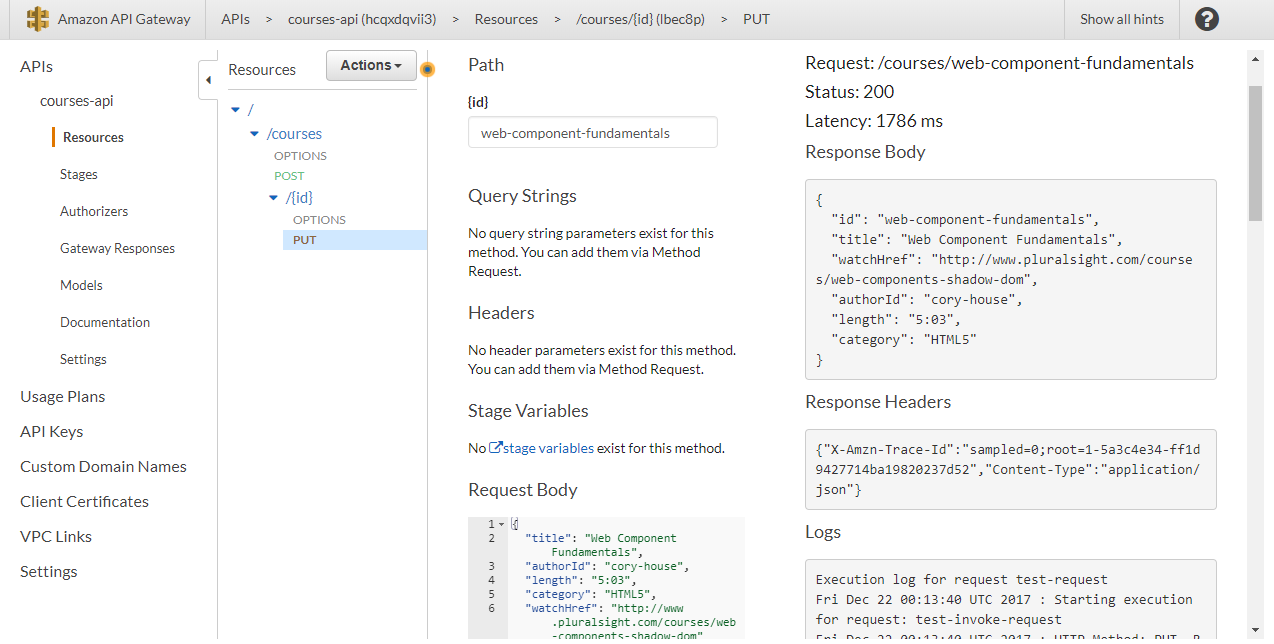Collapse the /courses resource arrow
The image size is (1274, 644).
pos(255,134)
